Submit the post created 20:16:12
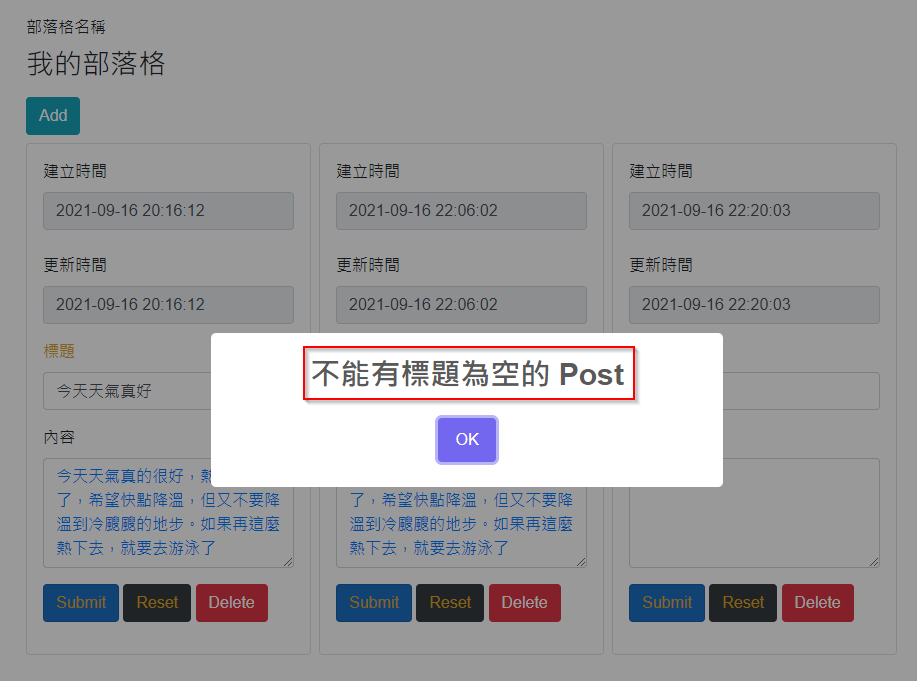Image resolution: width=917 pixels, height=681 pixels. (x=81, y=603)
